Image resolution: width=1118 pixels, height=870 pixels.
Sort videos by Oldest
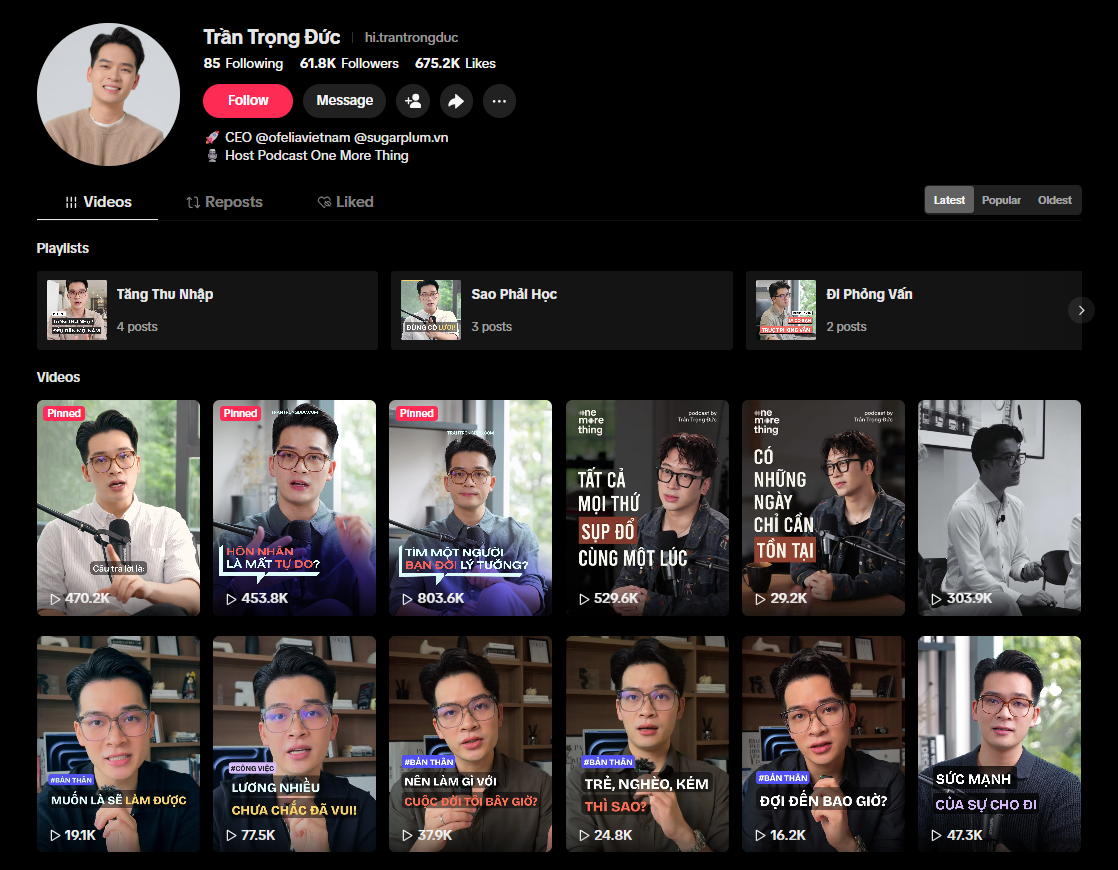pyautogui.click(x=1054, y=200)
